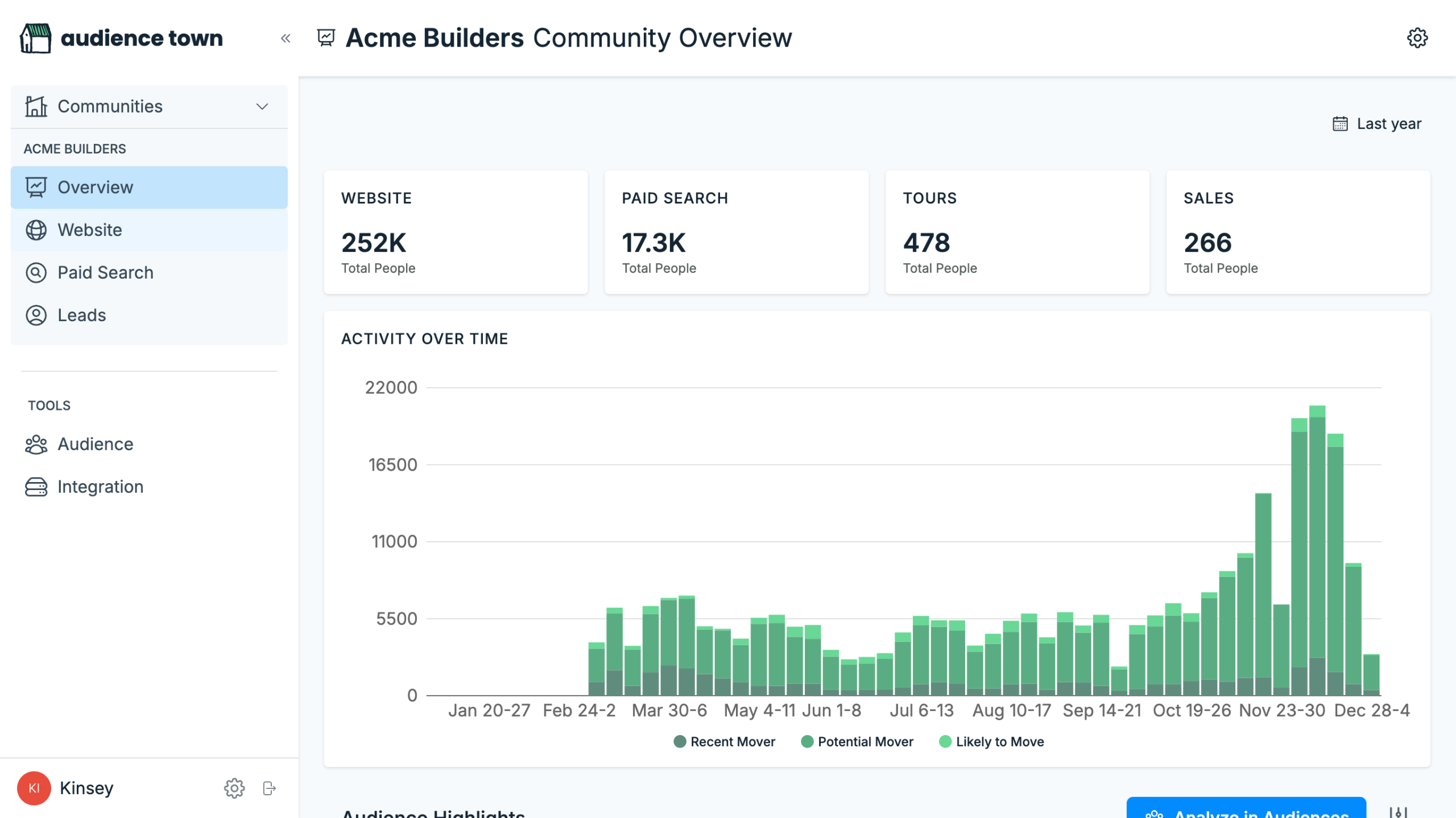Toggle Recent Mover series in chart legend
Screen dimensions: 1456x818
point(724,741)
